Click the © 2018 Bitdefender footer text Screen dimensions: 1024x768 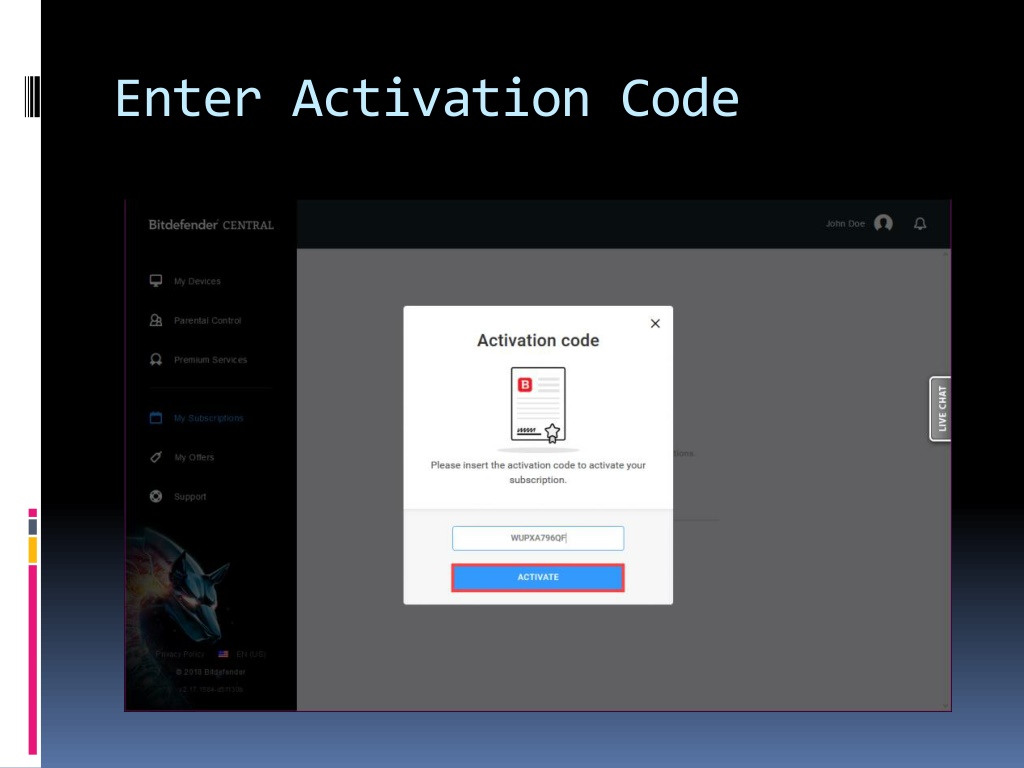(210, 672)
